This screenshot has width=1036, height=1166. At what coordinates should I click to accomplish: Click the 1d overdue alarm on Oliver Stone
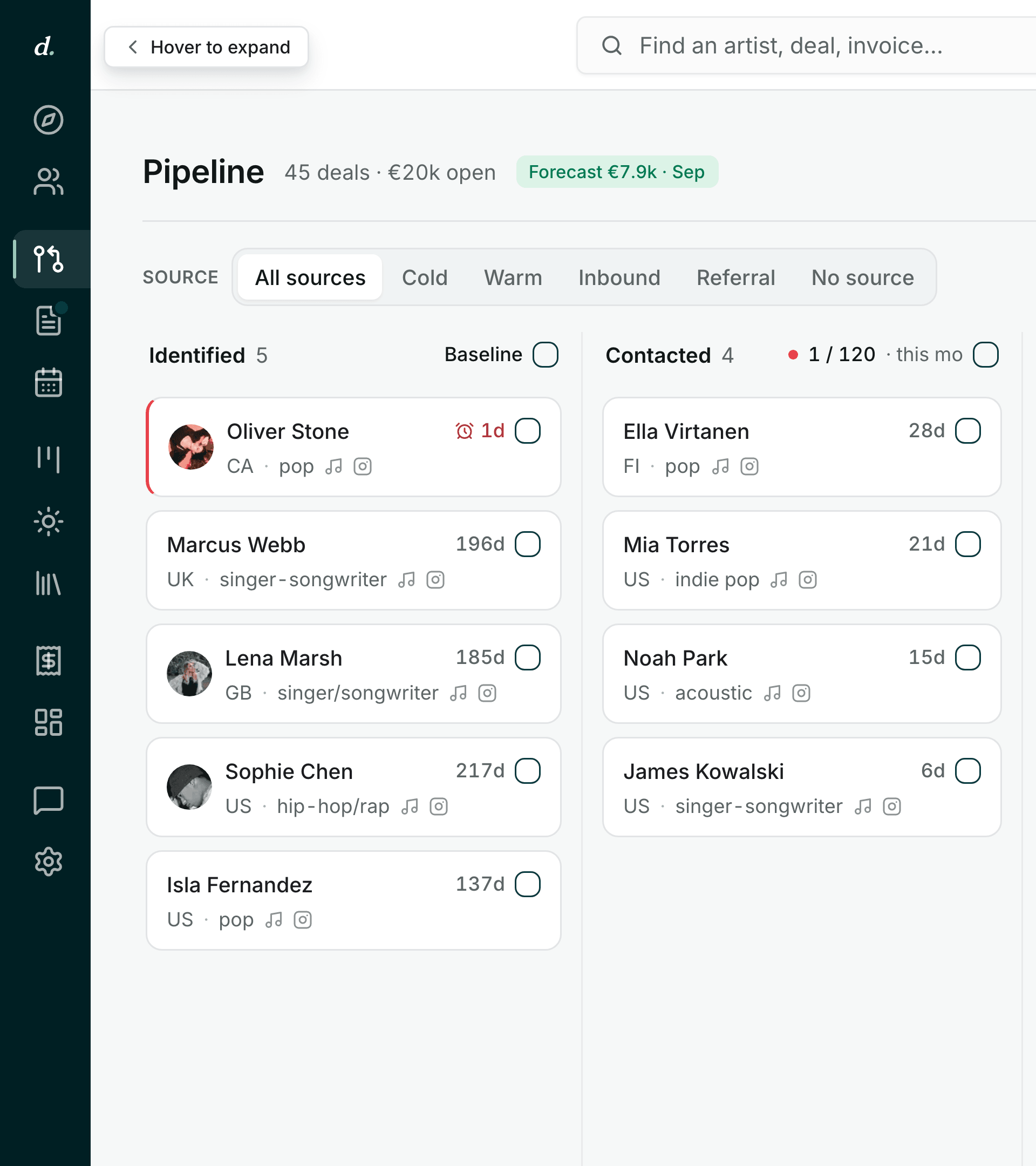pos(480,431)
